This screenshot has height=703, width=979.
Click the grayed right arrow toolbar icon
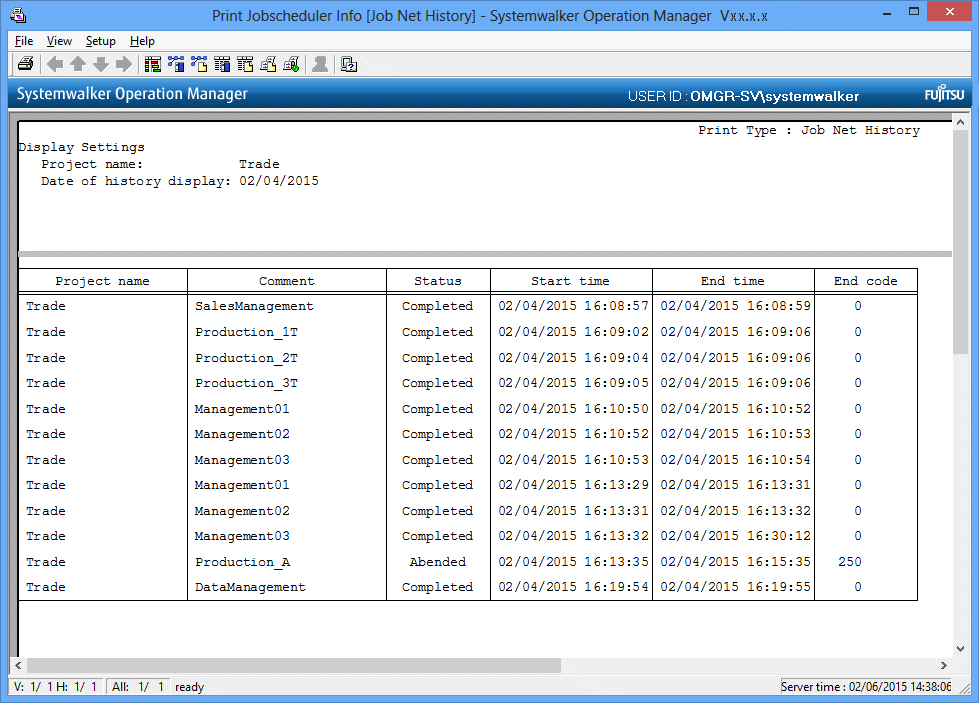click(x=124, y=65)
